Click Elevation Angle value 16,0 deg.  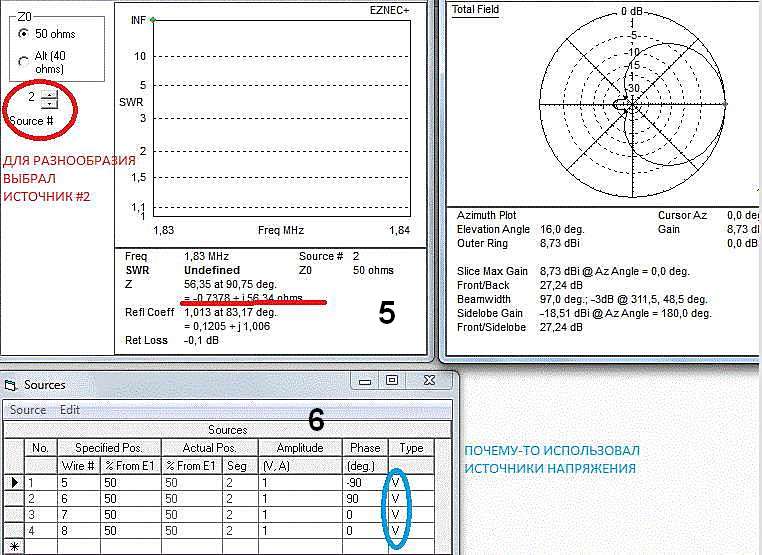[562, 229]
